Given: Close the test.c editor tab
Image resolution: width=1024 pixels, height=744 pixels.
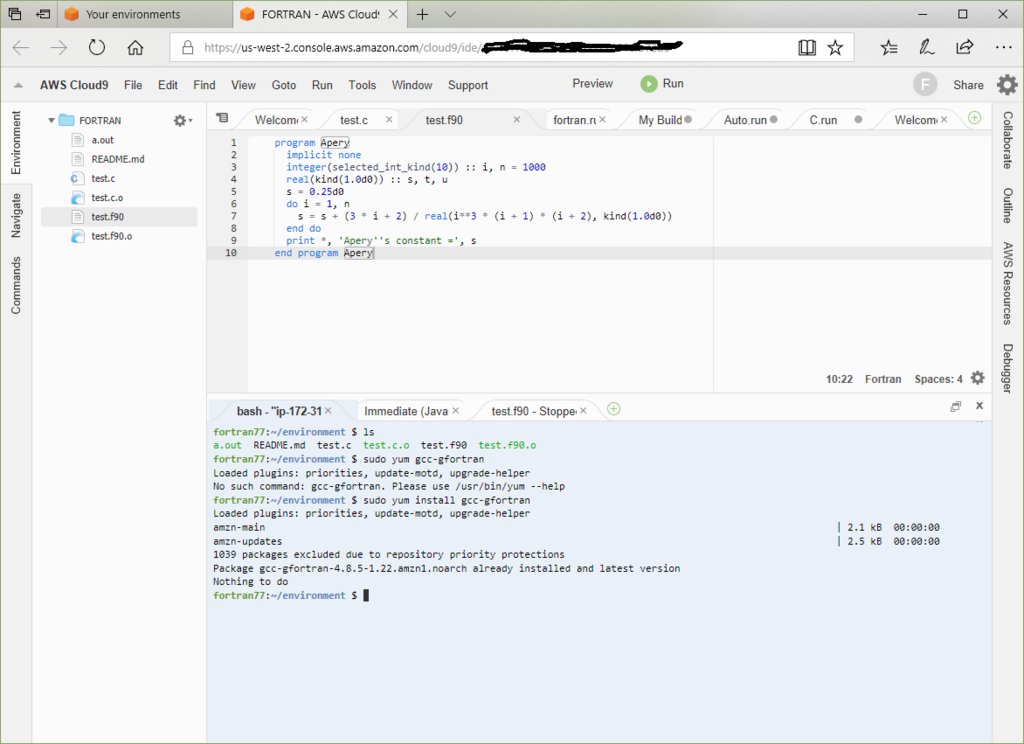Looking at the screenshot, I should pyautogui.click(x=389, y=120).
